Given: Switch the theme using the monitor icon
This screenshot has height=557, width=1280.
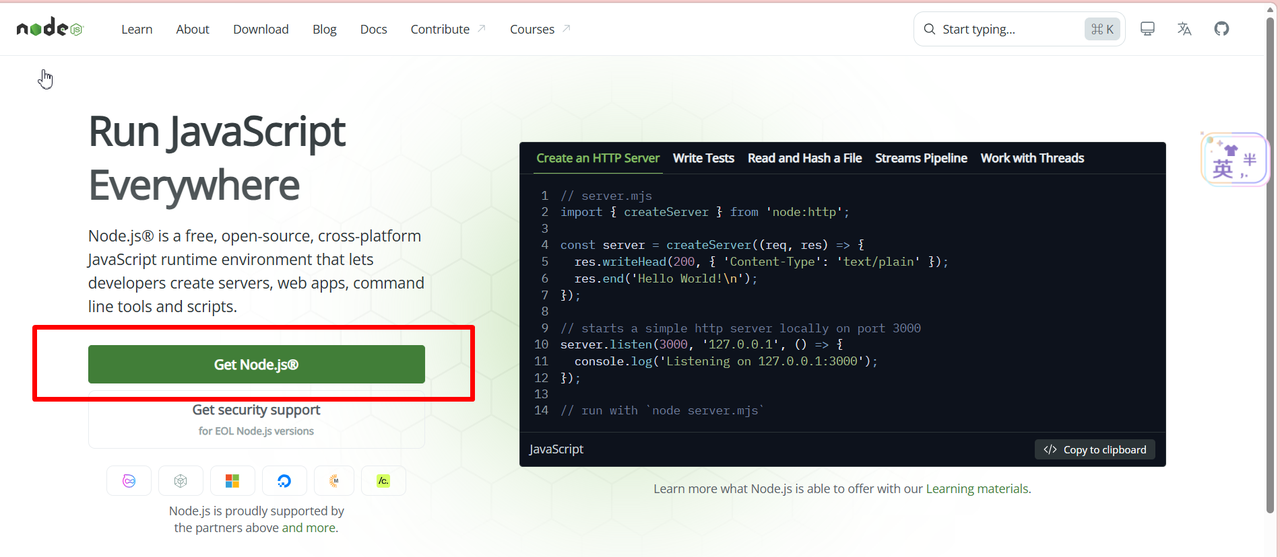Looking at the screenshot, I should pyautogui.click(x=1147, y=29).
